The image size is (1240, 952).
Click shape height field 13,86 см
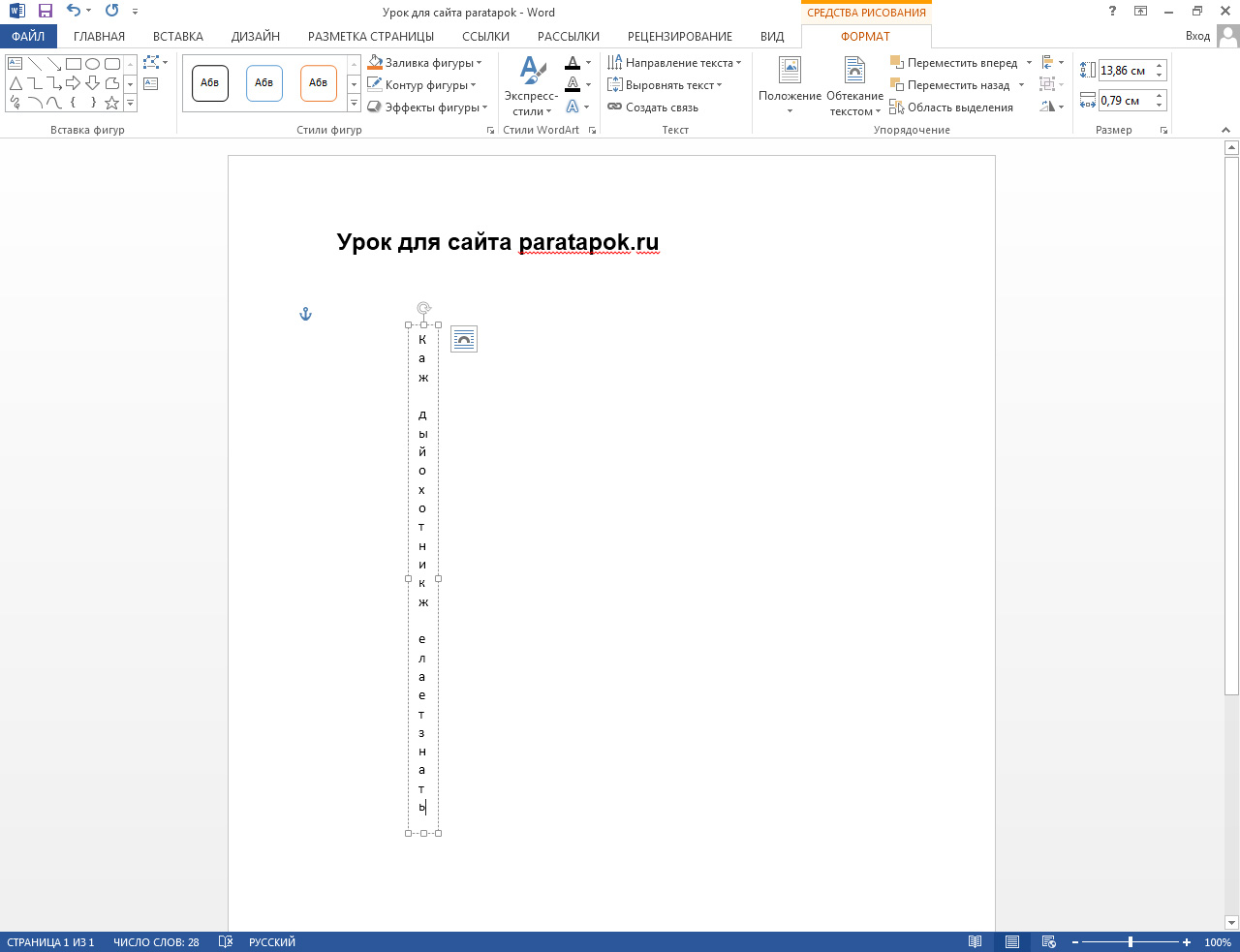coord(1126,71)
